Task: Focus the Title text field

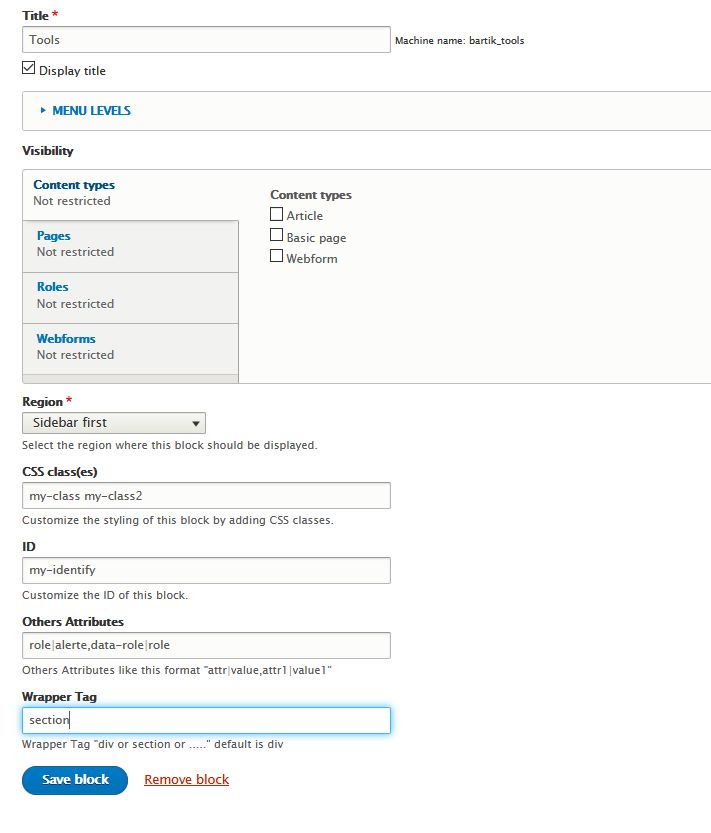Action: pyautogui.click(x=206, y=40)
